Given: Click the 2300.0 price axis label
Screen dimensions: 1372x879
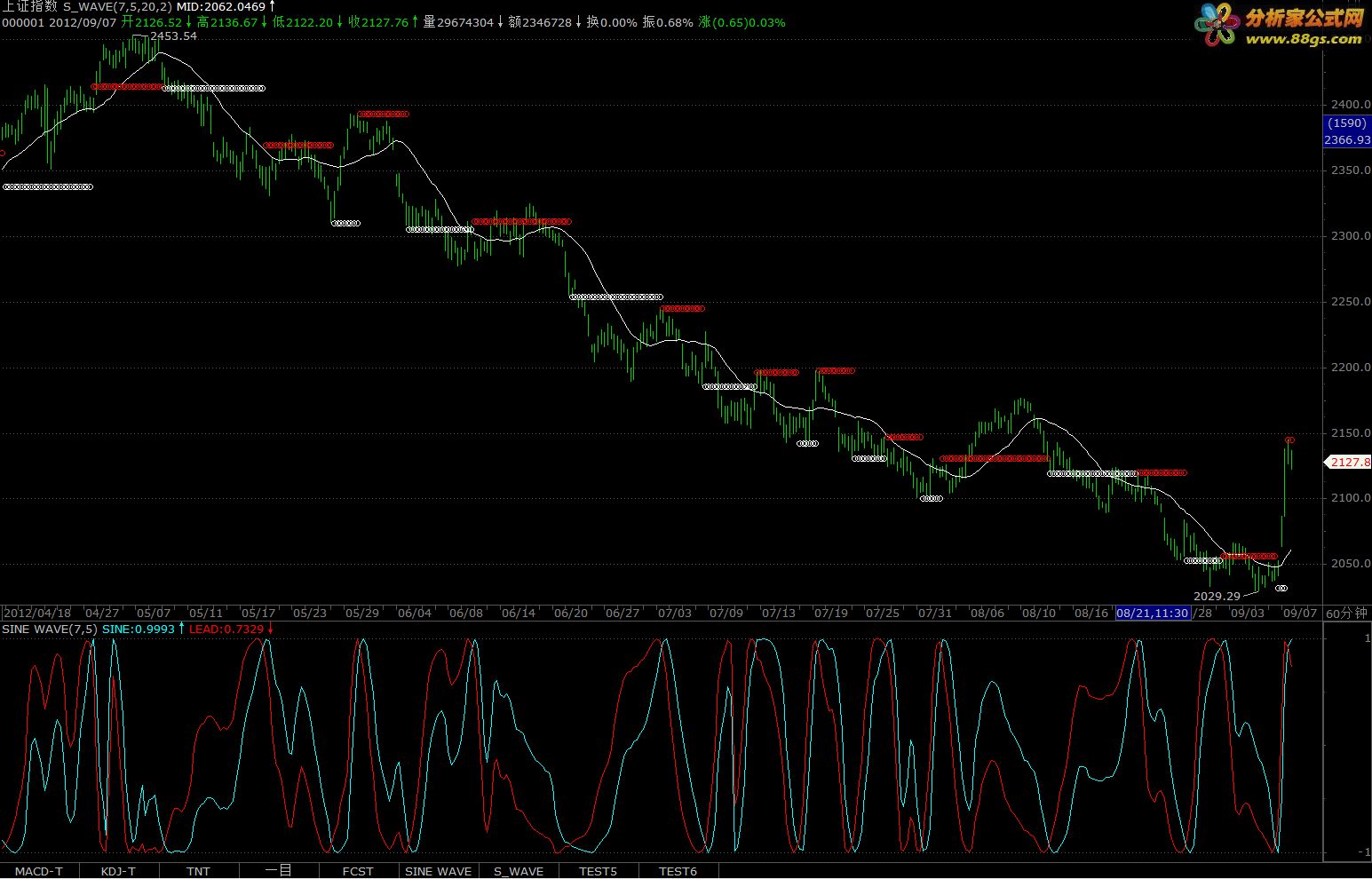Looking at the screenshot, I should pos(1351,236).
